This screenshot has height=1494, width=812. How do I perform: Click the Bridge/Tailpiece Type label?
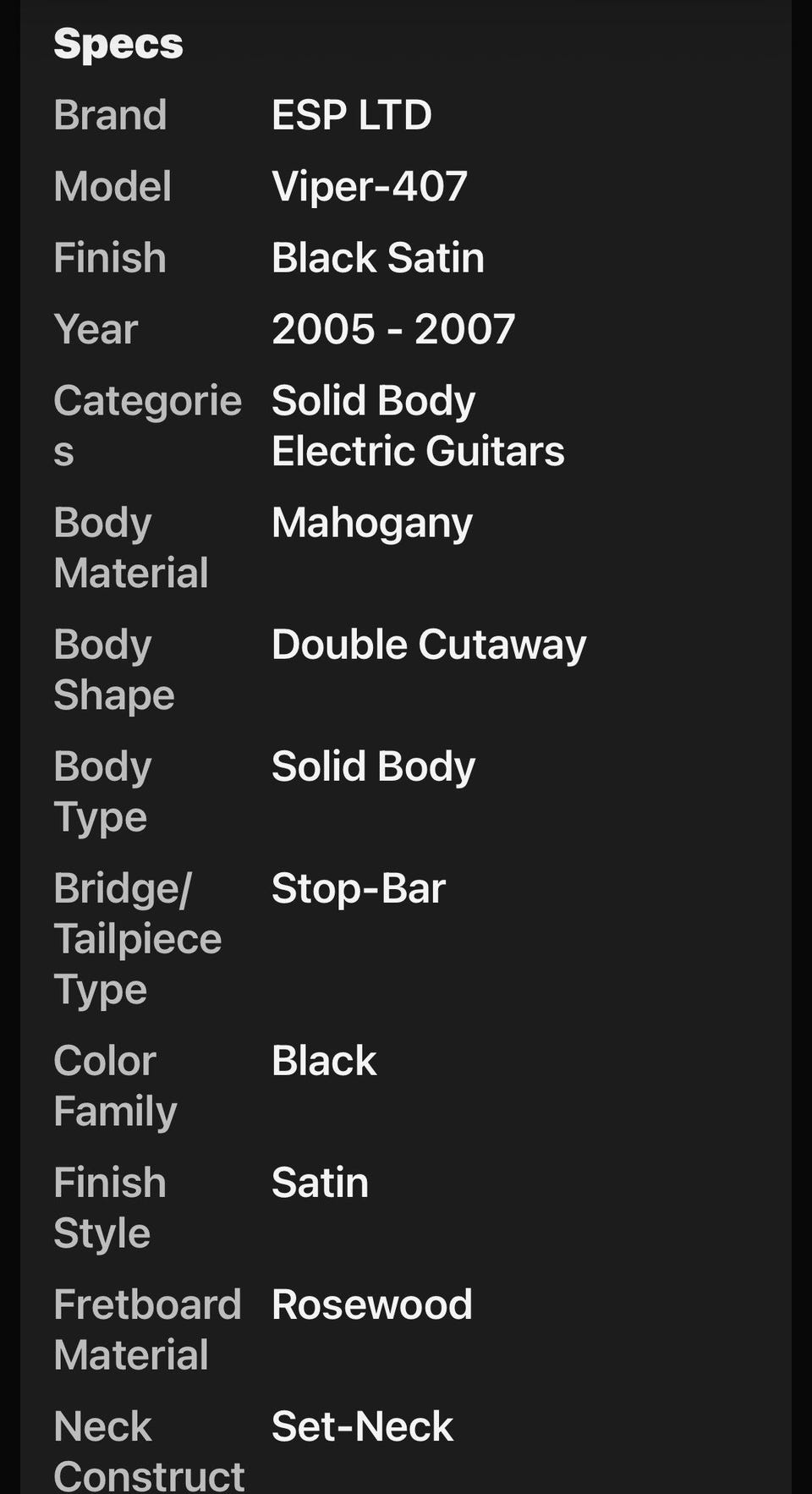[138, 939]
